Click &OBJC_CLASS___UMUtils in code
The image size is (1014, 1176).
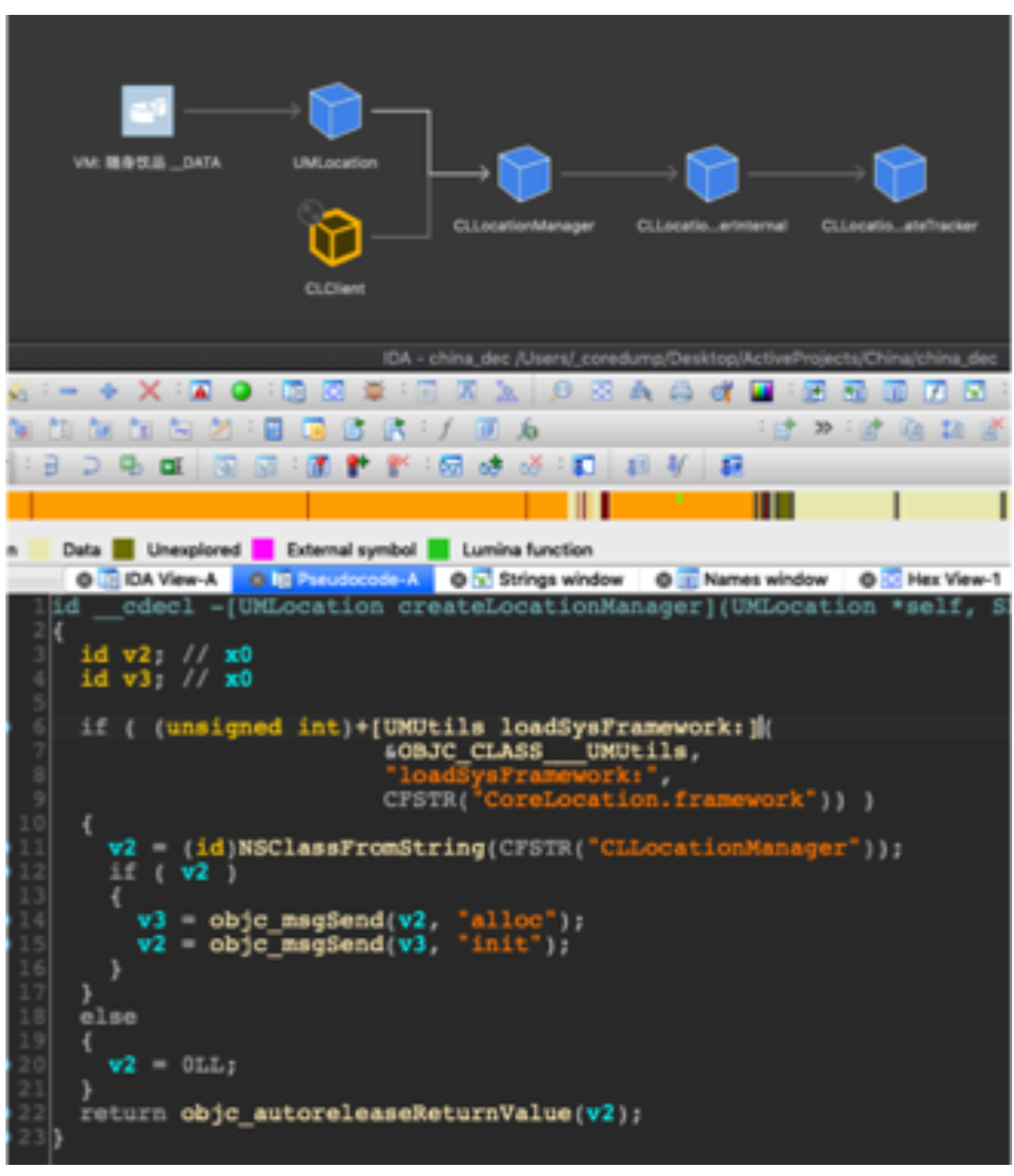(x=536, y=751)
